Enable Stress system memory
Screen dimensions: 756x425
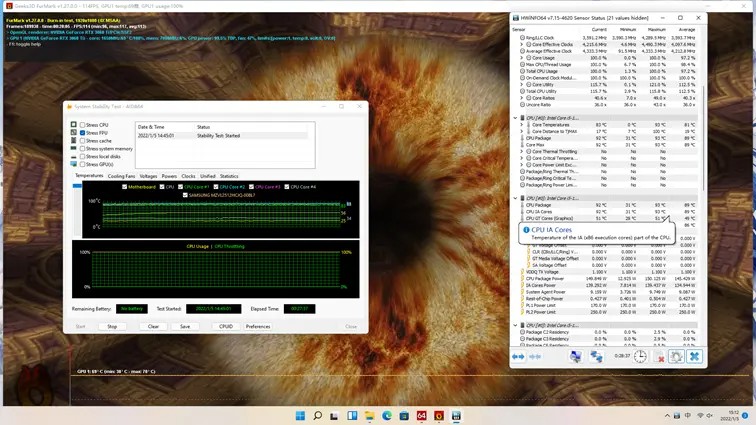[82, 149]
